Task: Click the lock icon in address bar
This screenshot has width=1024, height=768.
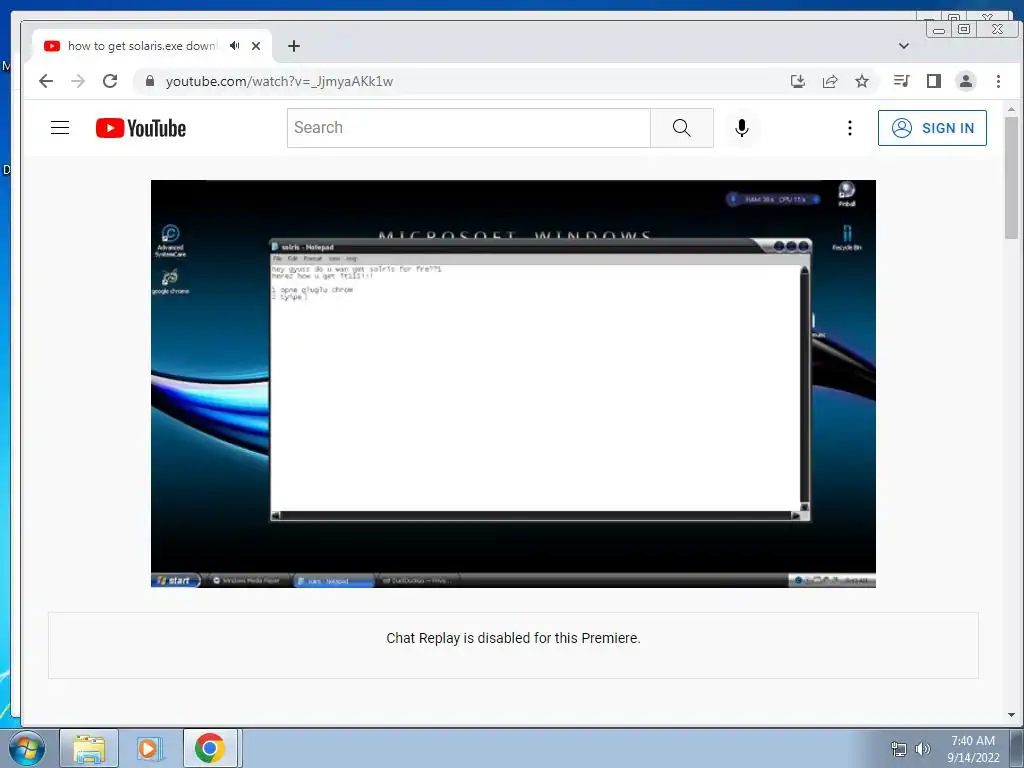Action: (x=150, y=81)
